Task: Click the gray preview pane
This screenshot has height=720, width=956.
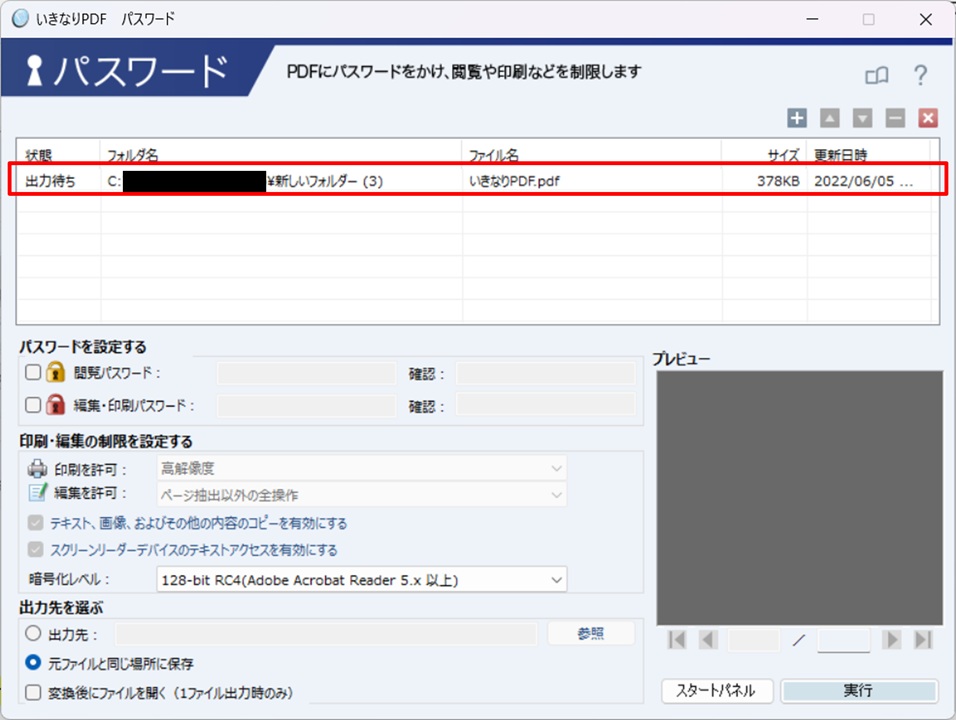Action: pyautogui.click(x=799, y=497)
